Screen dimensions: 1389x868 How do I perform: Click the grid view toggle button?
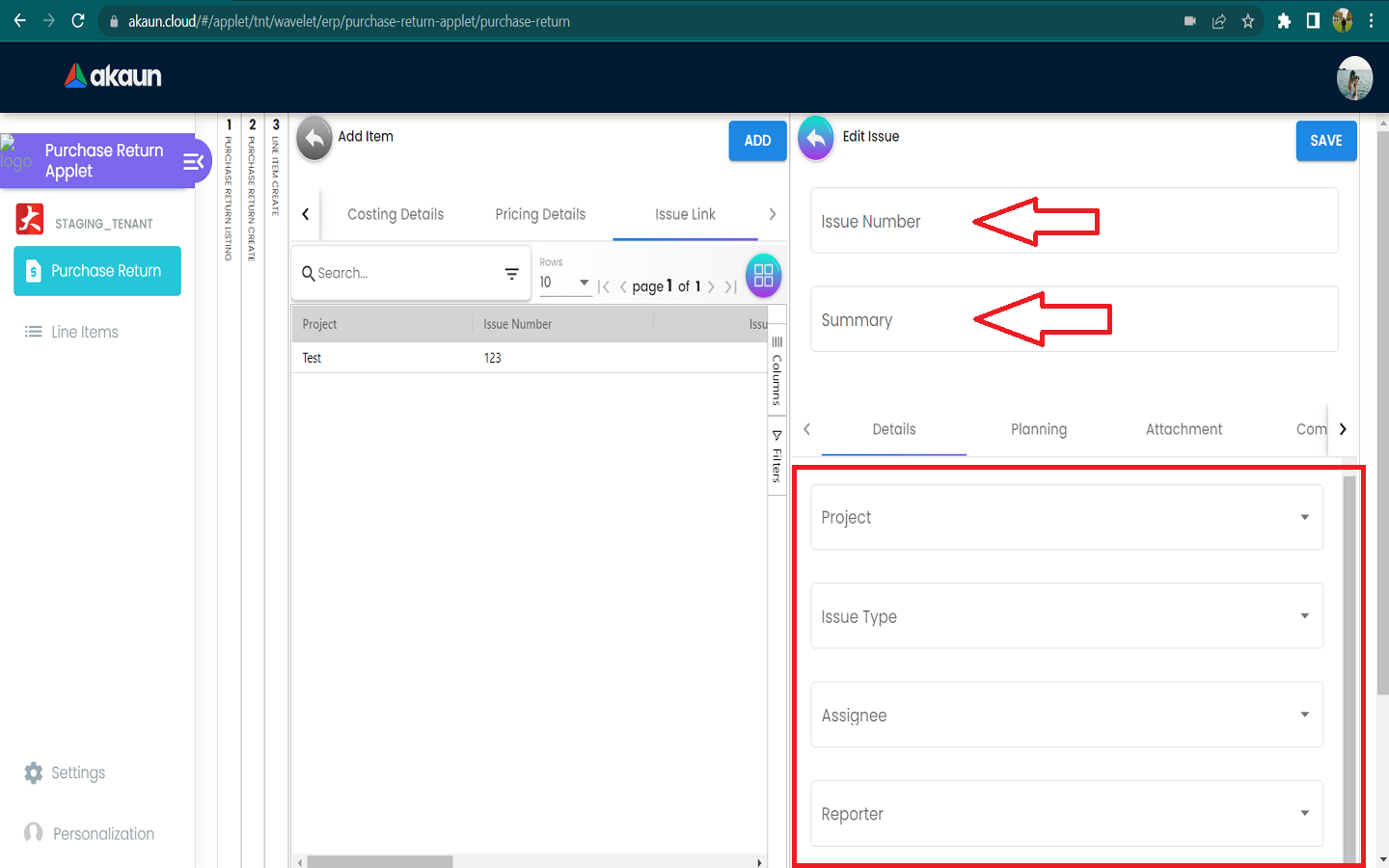pyautogui.click(x=763, y=276)
